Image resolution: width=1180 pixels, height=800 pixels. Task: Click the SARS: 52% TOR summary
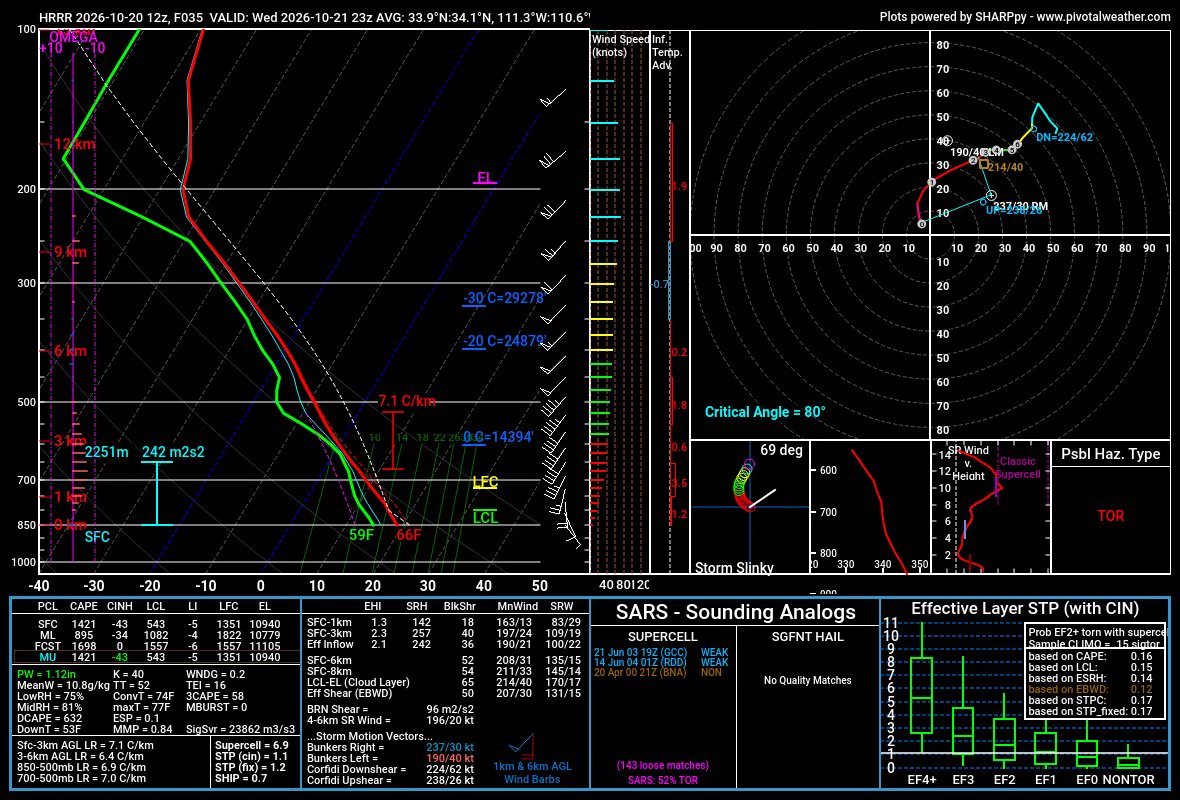click(663, 780)
